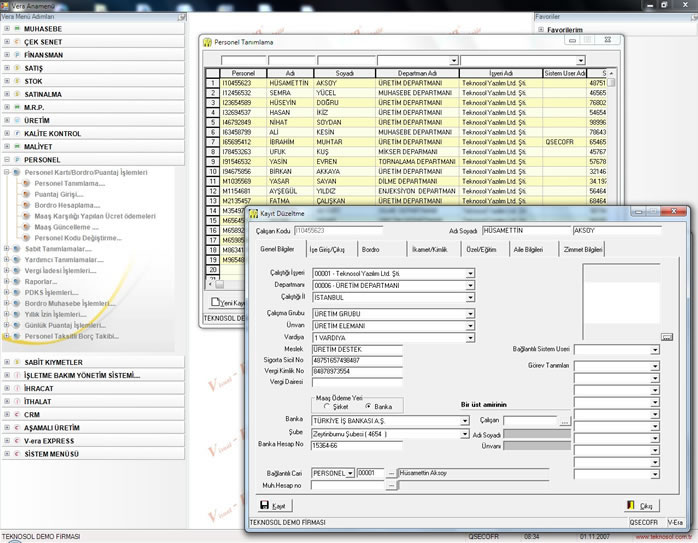
Task: Open the SİSTEM MENÜSÜ module
Action: tap(93, 454)
